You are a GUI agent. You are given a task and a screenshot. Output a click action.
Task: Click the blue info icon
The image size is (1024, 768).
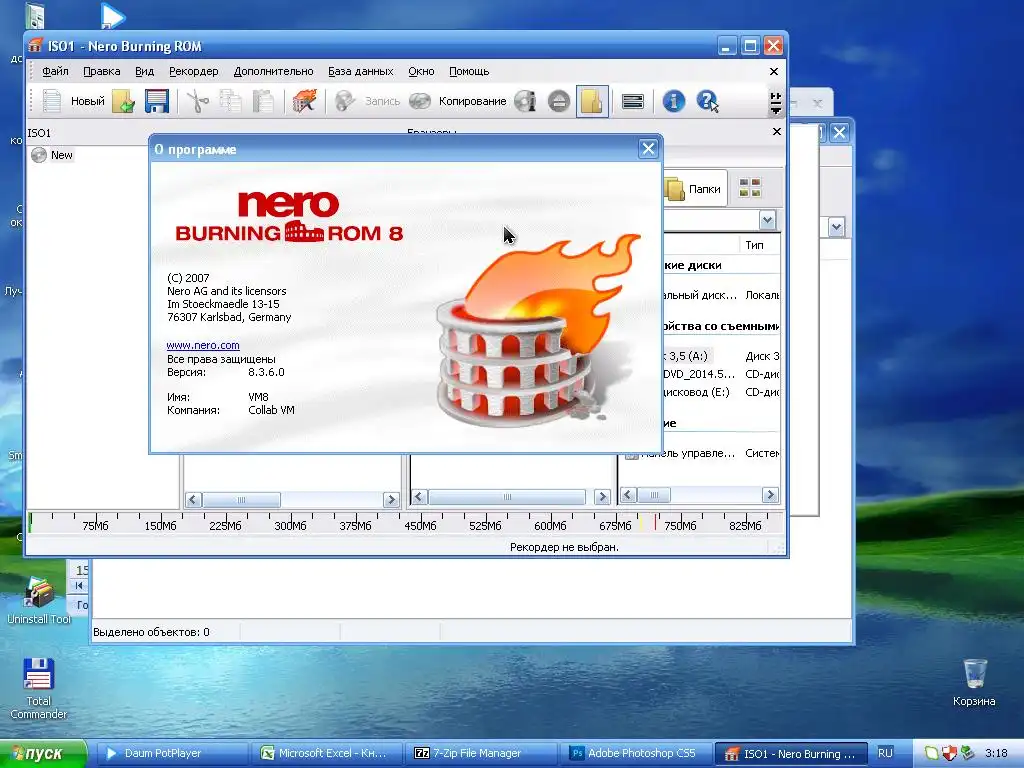coord(673,101)
